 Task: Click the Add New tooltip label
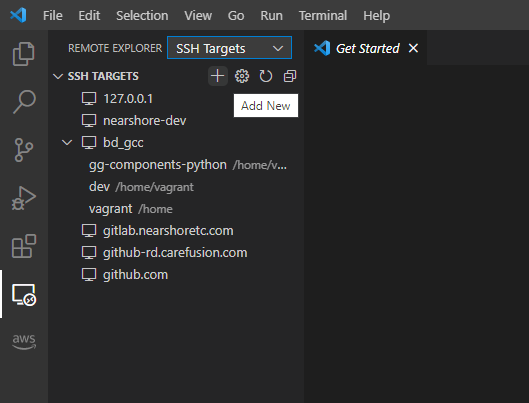(x=266, y=106)
